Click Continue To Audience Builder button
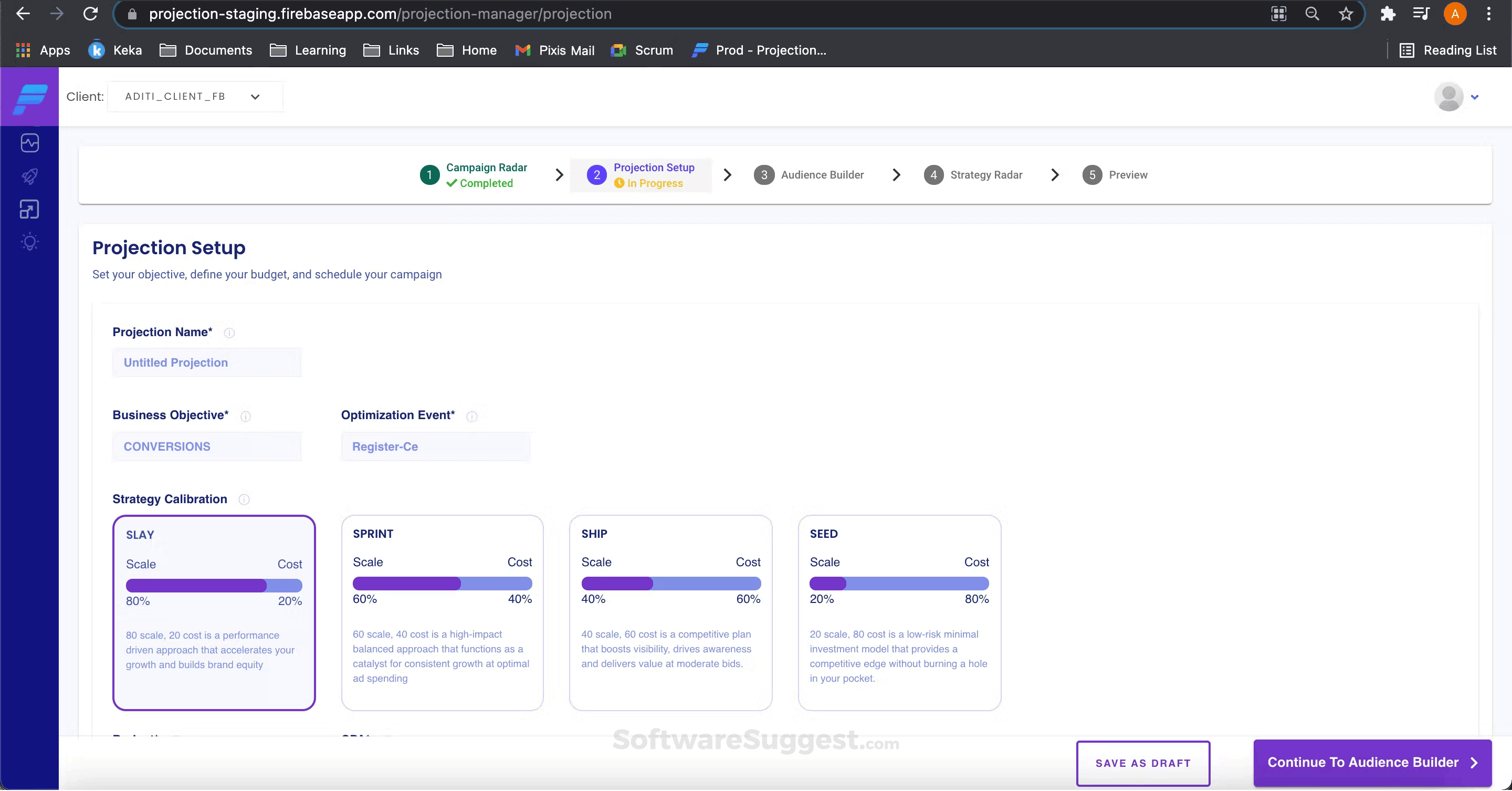 tap(1372, 763)
